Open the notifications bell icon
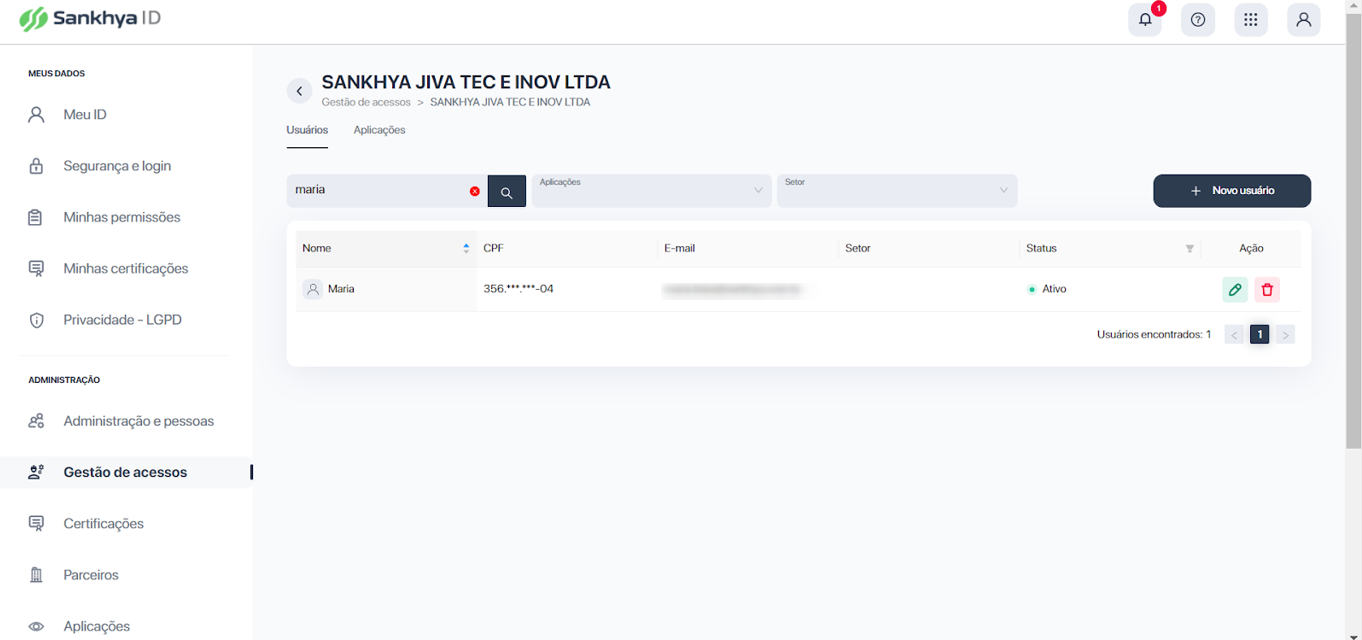This screenshot has height=640, width=1362. point(1145,20)
